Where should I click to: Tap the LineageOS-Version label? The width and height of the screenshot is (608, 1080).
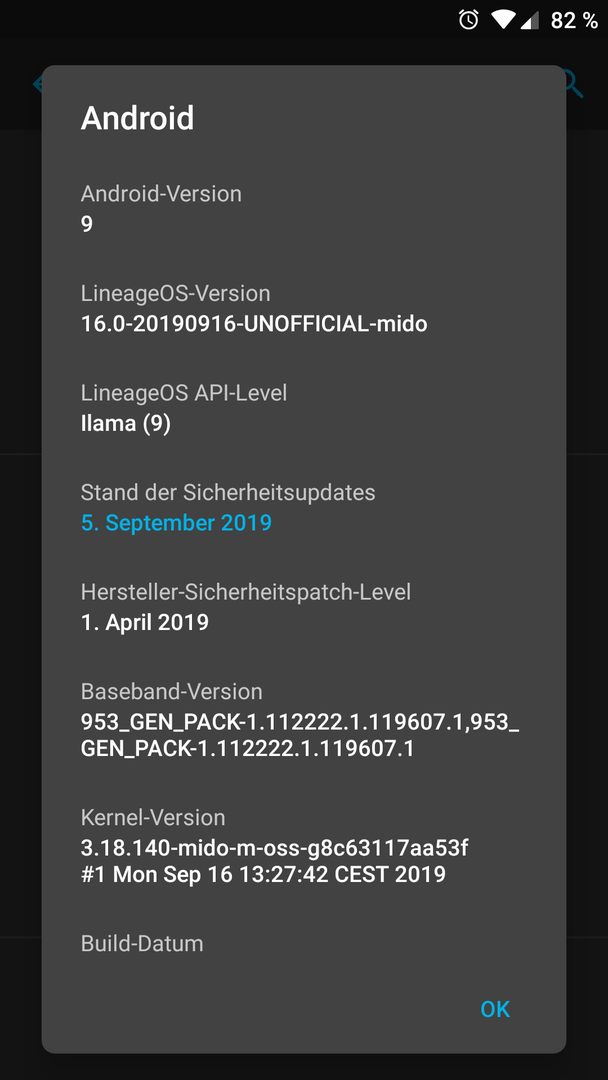tap(176, 293)
